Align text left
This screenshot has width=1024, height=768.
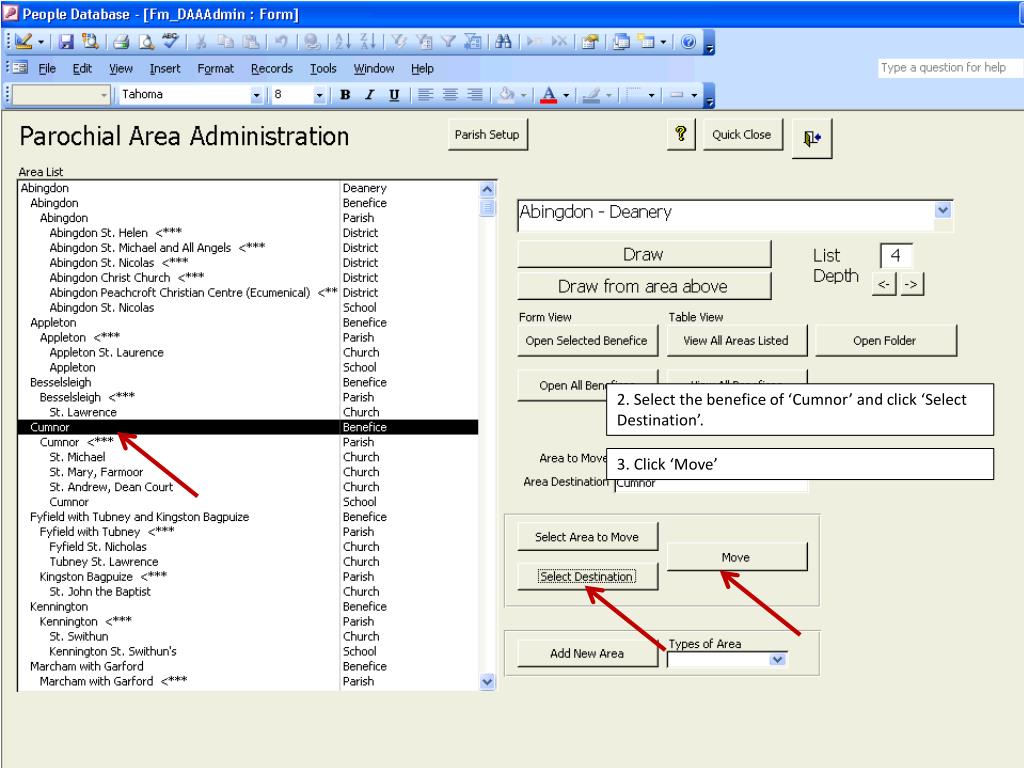[x=425, y=95]
